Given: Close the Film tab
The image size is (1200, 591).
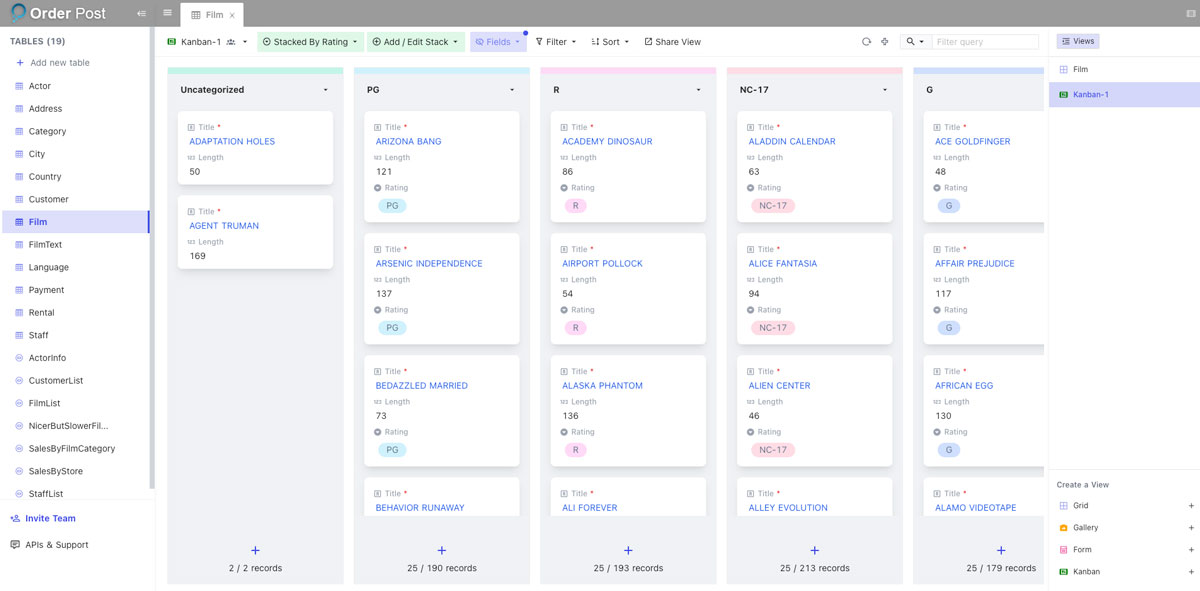Looking at the screenshot, I should (x=232, y=15).
